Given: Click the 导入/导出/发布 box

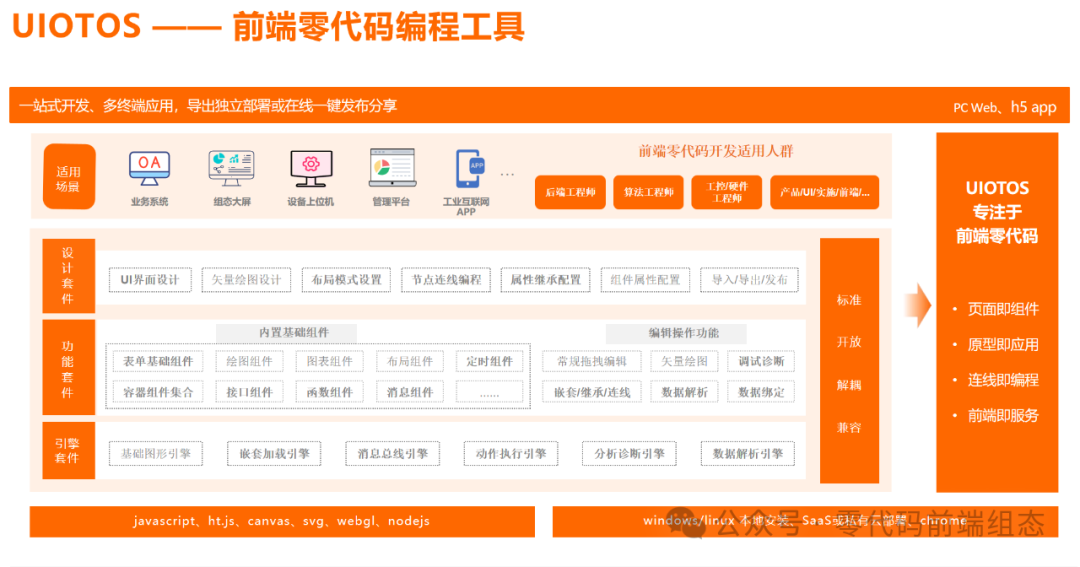Looking at the screenshot, I should coord(749,280).
